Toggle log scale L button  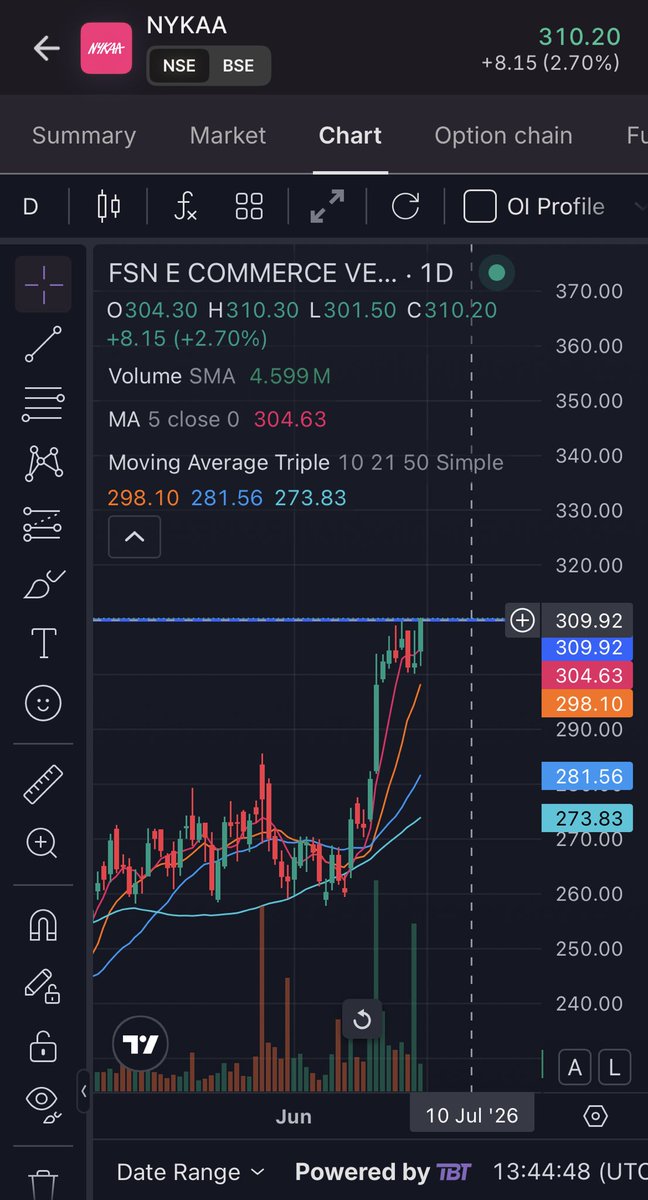615,1068
